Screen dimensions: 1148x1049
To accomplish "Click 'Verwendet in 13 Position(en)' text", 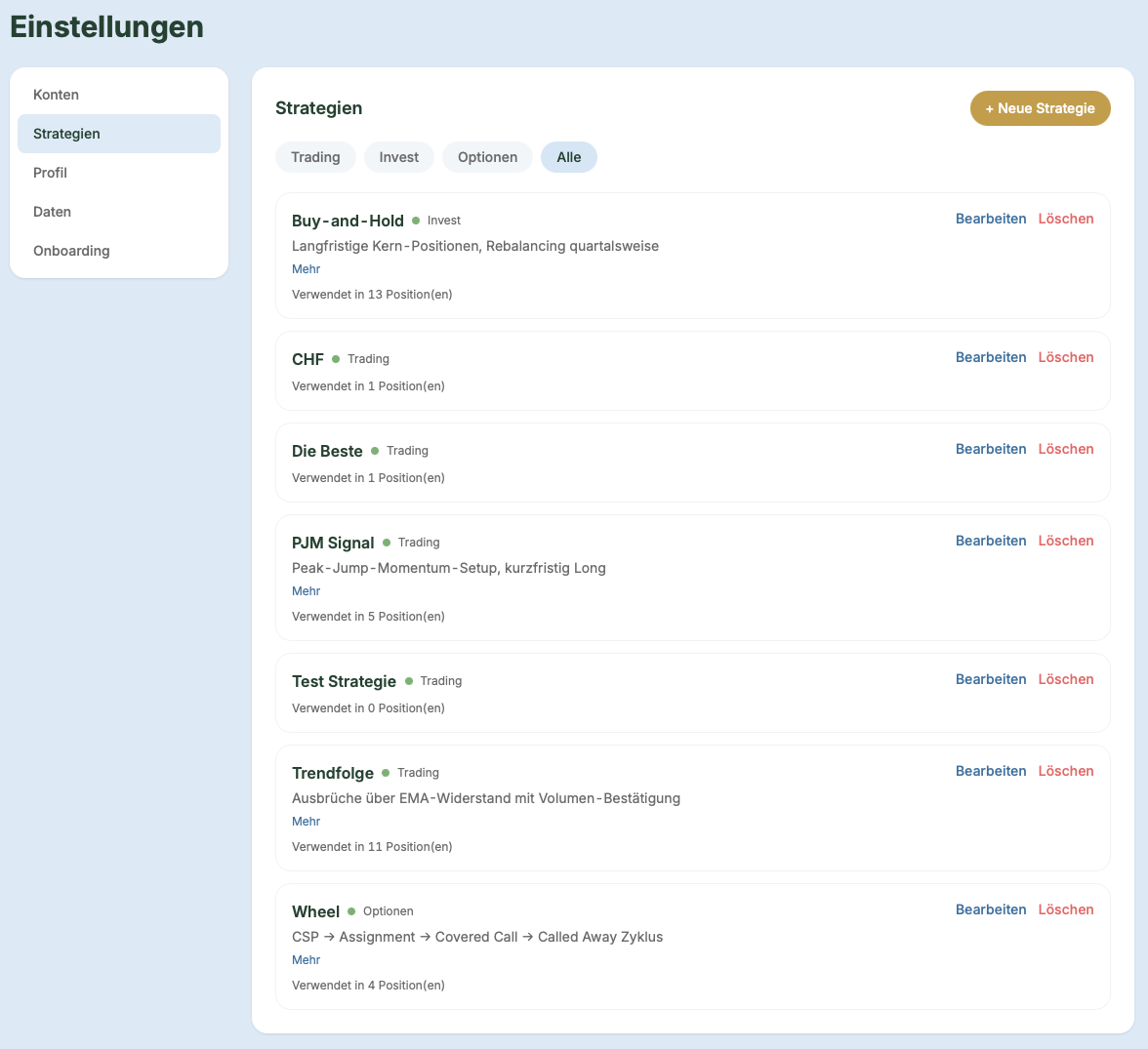I will [x=372, y=295].
